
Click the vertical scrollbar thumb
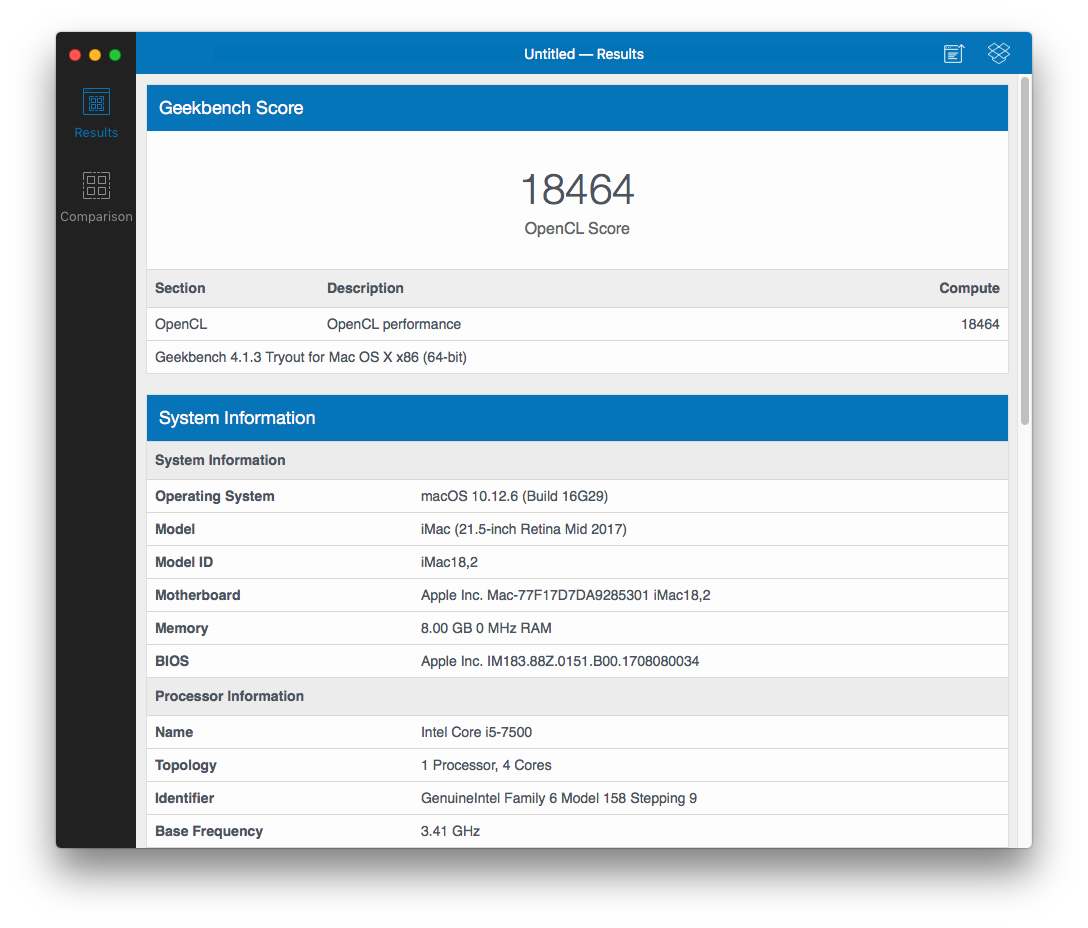click(1024, 250)
